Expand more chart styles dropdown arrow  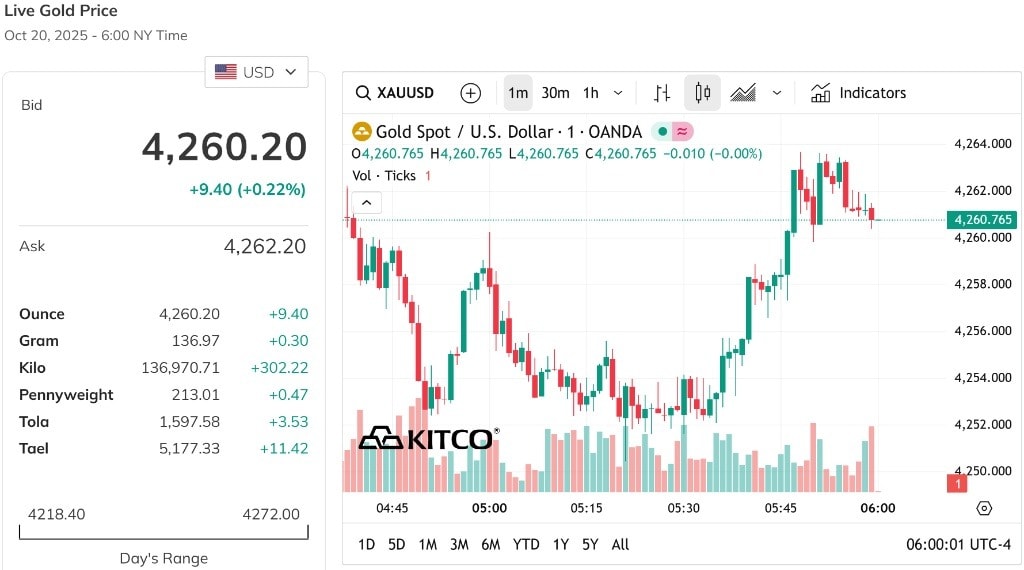pyautogui.click(x=777, y=93)
